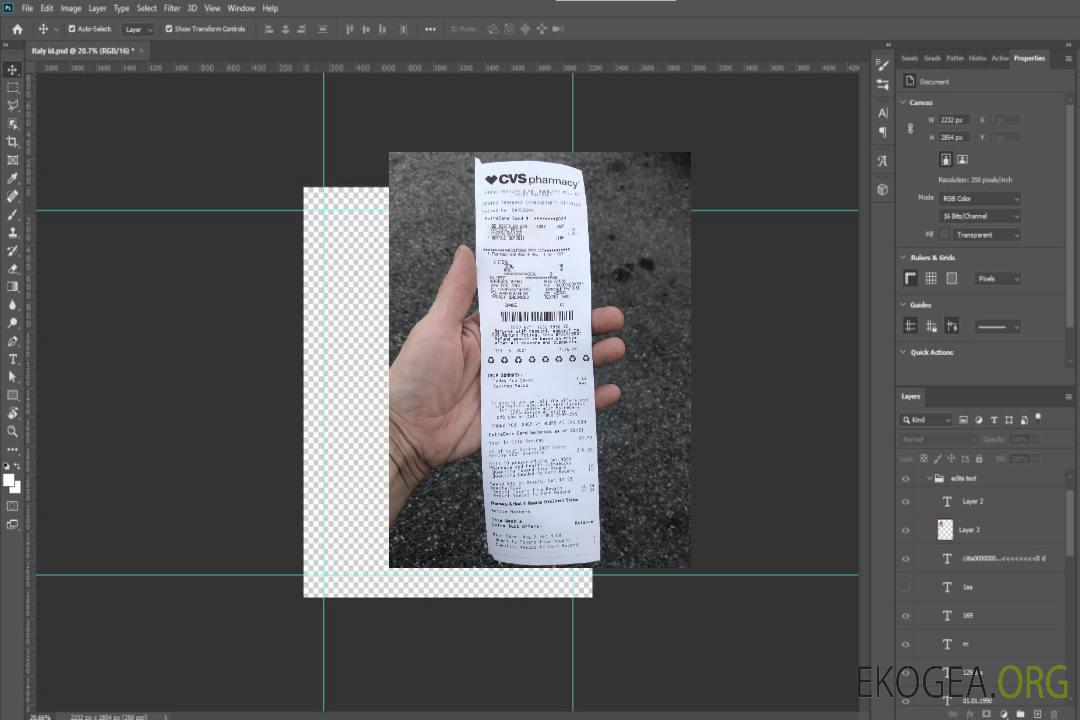Viewport: 1080px width, 720px height.
Task: Open the Properties panel menu button
Action: tap(1068, 59)
